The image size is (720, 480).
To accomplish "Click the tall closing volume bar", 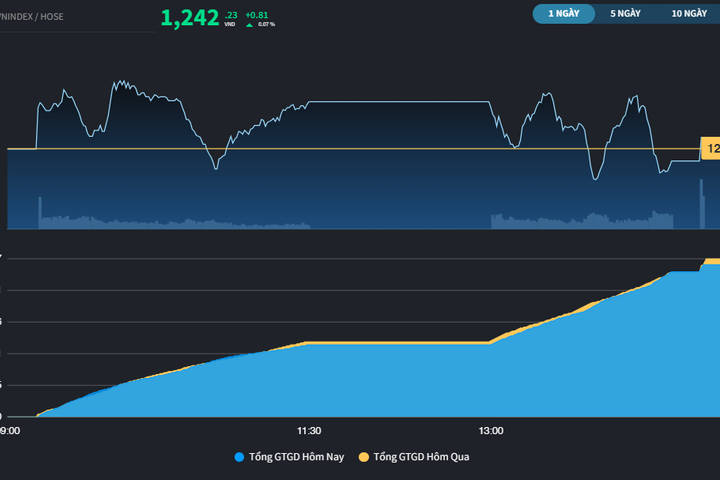I will pos(701,204).
